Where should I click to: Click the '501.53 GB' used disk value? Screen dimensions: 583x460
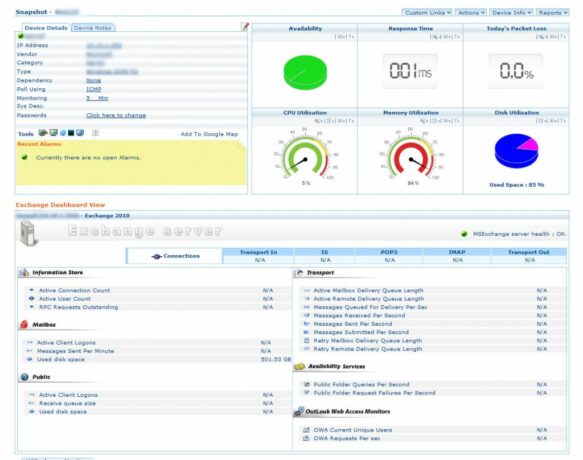point(276,359)
